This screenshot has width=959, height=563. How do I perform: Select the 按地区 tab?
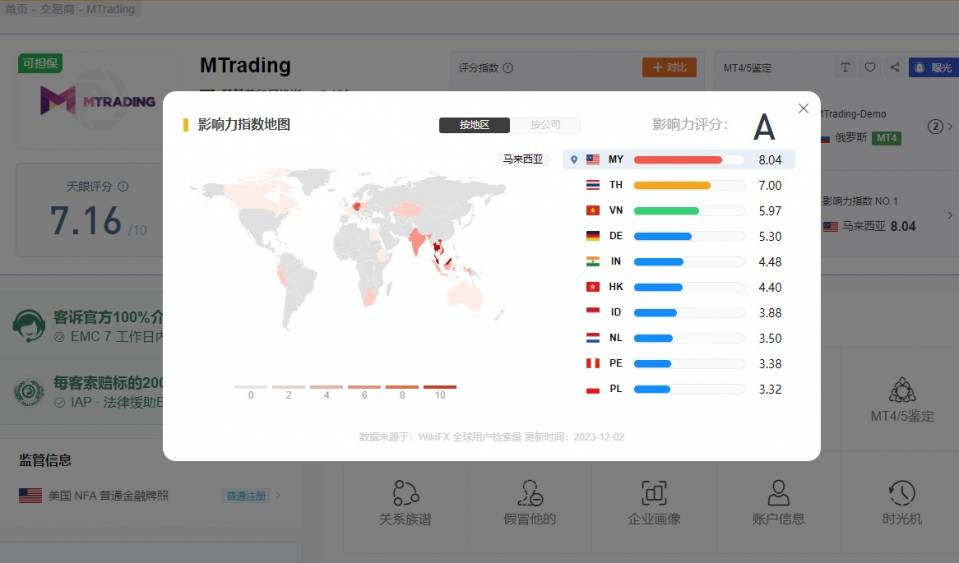pos(474,125)
